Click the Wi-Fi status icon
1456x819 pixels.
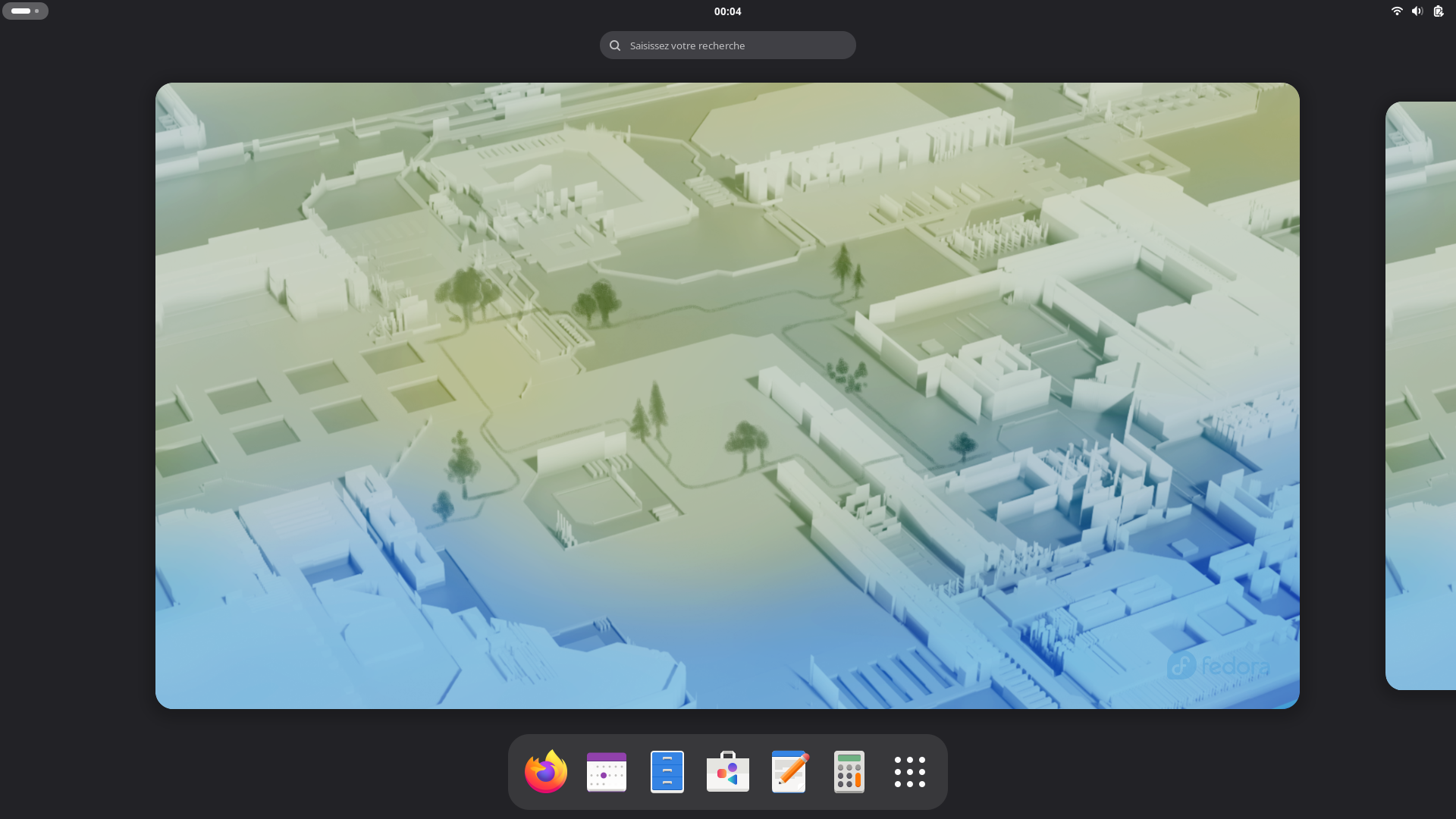point(1397,11)
